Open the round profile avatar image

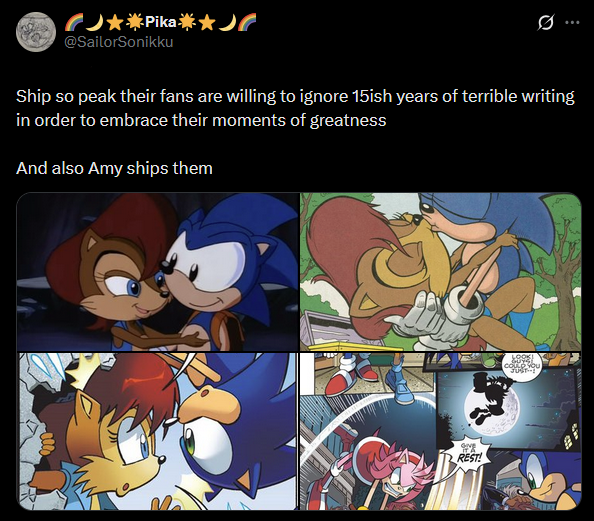point(36,32)
